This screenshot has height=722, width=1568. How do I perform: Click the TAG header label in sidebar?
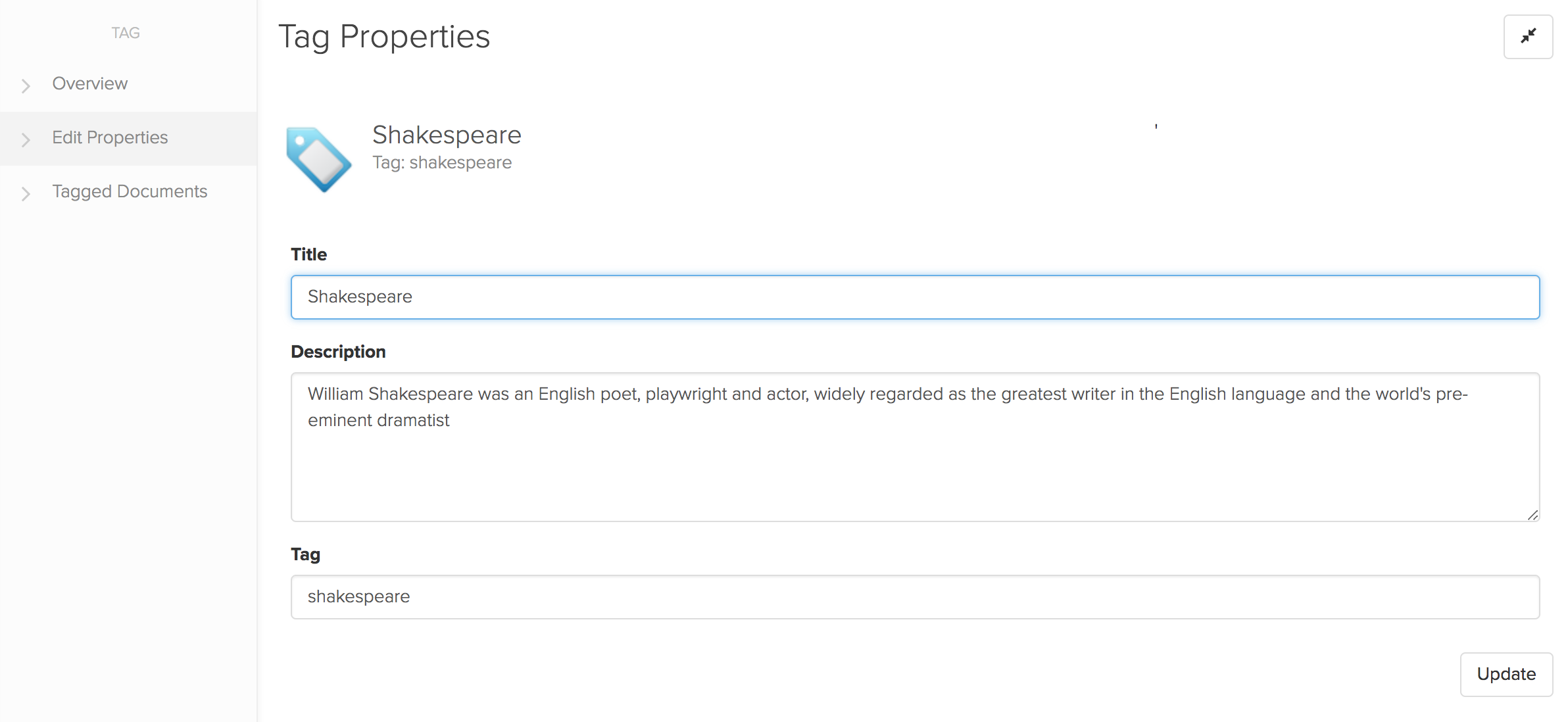tap(126, 33)
